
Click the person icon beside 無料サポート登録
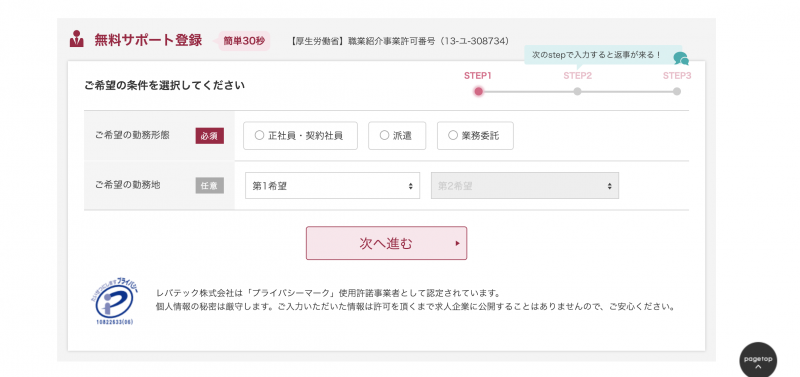[77, 39]
